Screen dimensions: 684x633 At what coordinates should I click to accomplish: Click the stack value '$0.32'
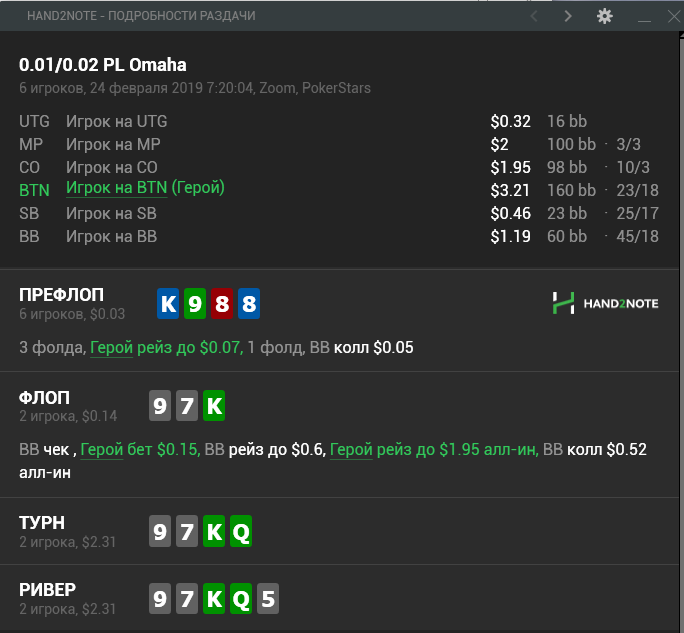click(x=510, y=121)
